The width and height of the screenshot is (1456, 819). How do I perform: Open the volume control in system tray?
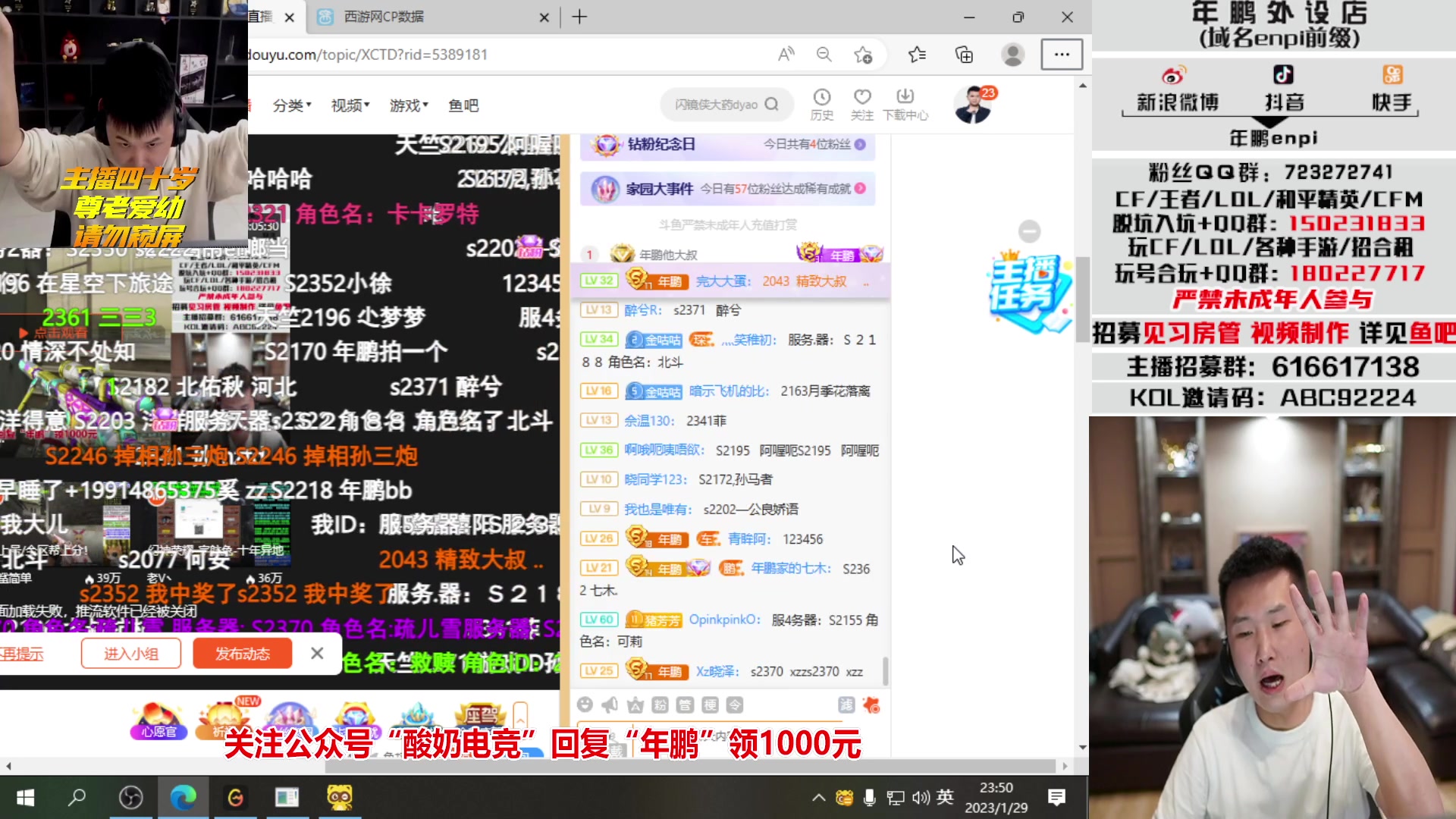coord(921,797)
